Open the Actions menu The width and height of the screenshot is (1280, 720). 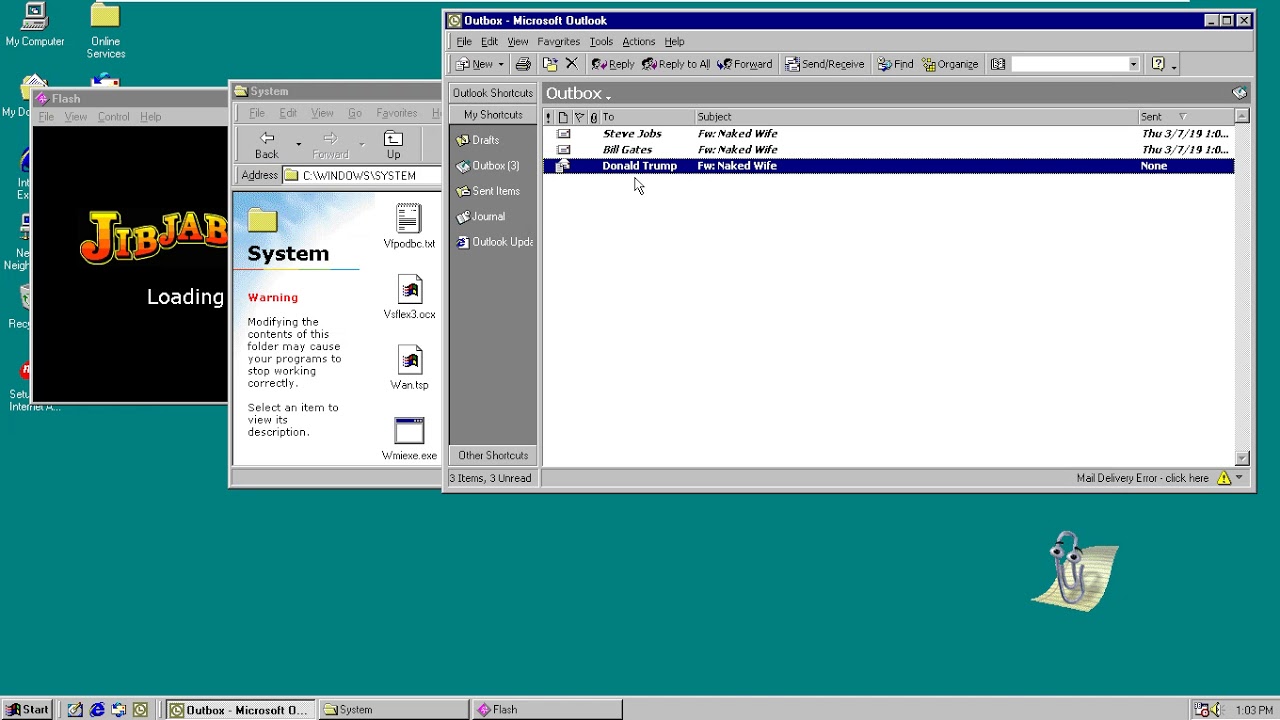tap(639, 42)
